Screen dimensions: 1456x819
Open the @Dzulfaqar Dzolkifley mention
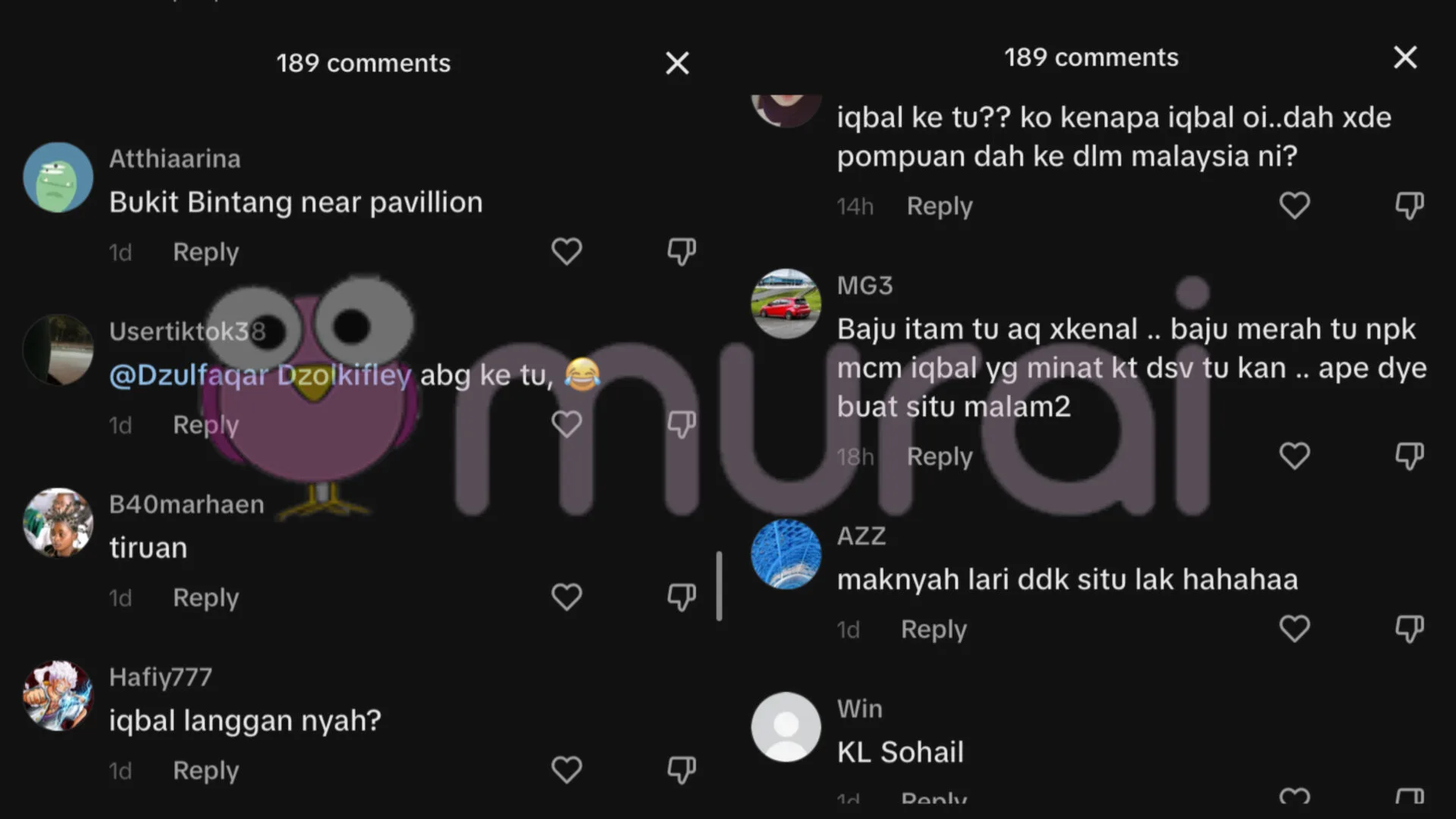point(260,375)
